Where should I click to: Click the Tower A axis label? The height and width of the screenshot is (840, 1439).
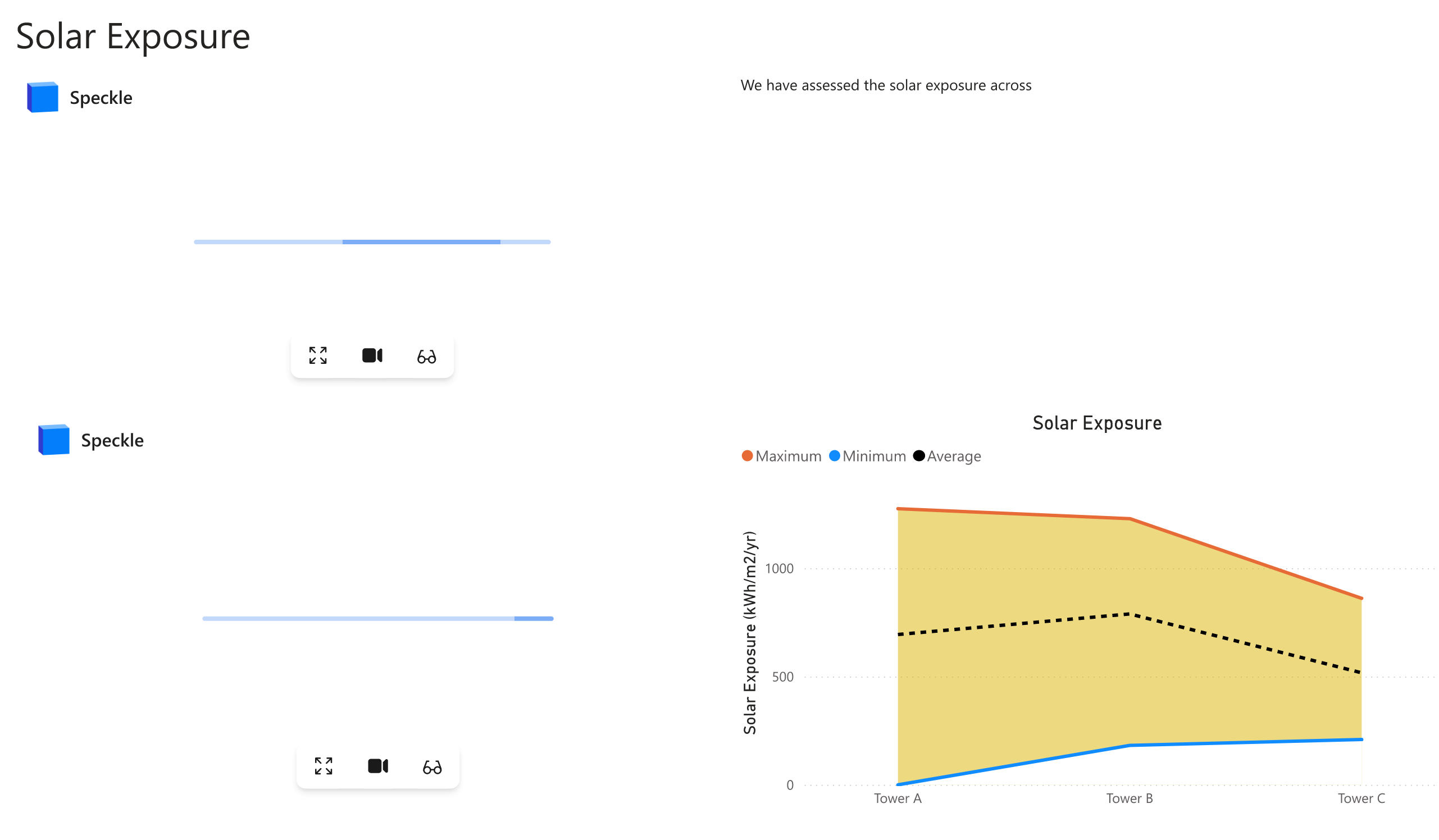(x=898, y=799)
